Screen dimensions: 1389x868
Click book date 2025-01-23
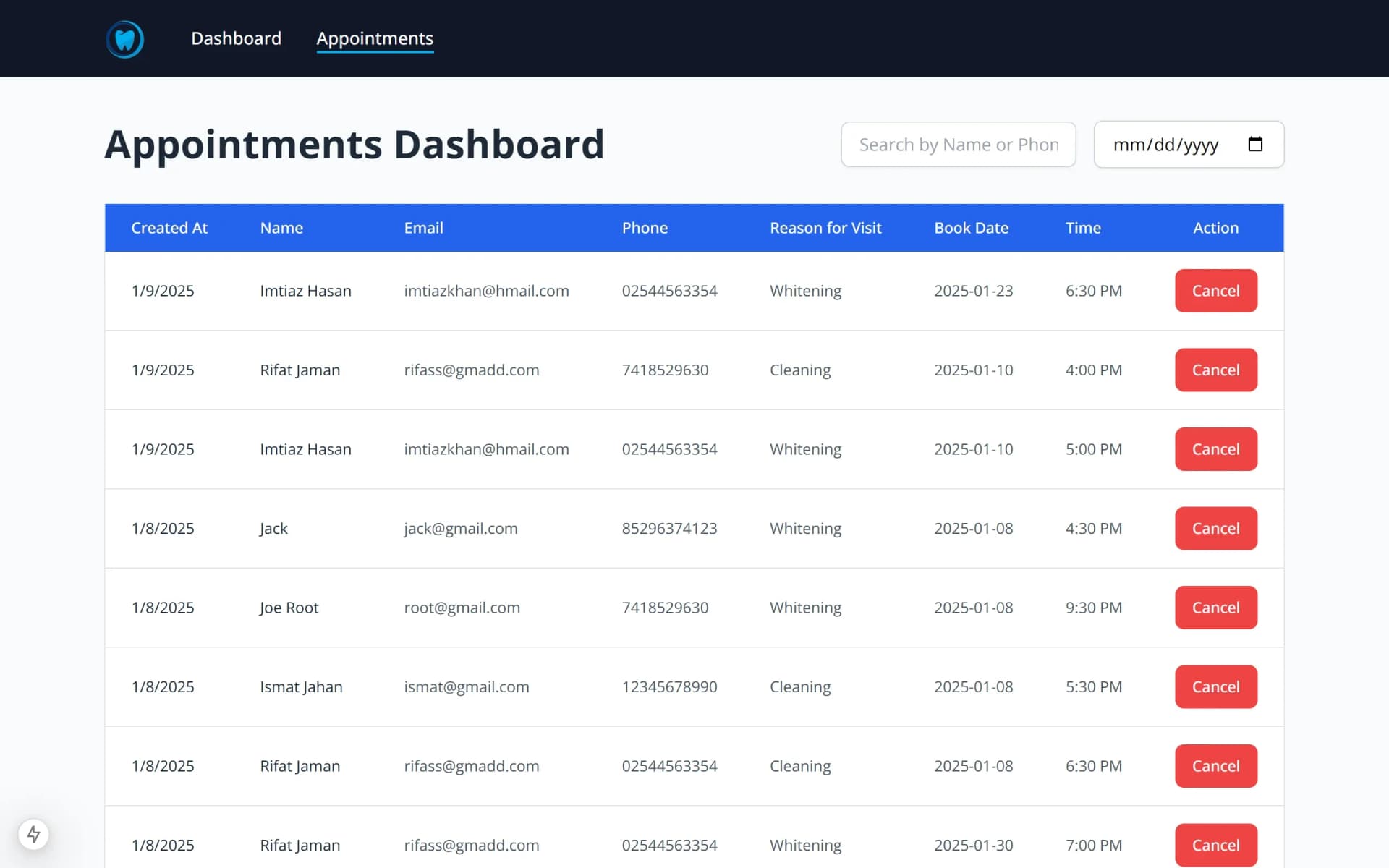pyautogui.click(x=973, y=291)
